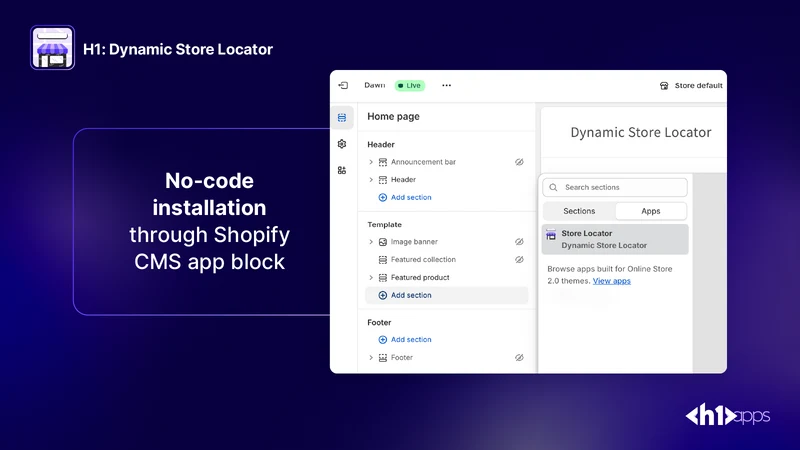800x450 pixels.
Task: Click the Image banner section icon
Action: [383, 242]
